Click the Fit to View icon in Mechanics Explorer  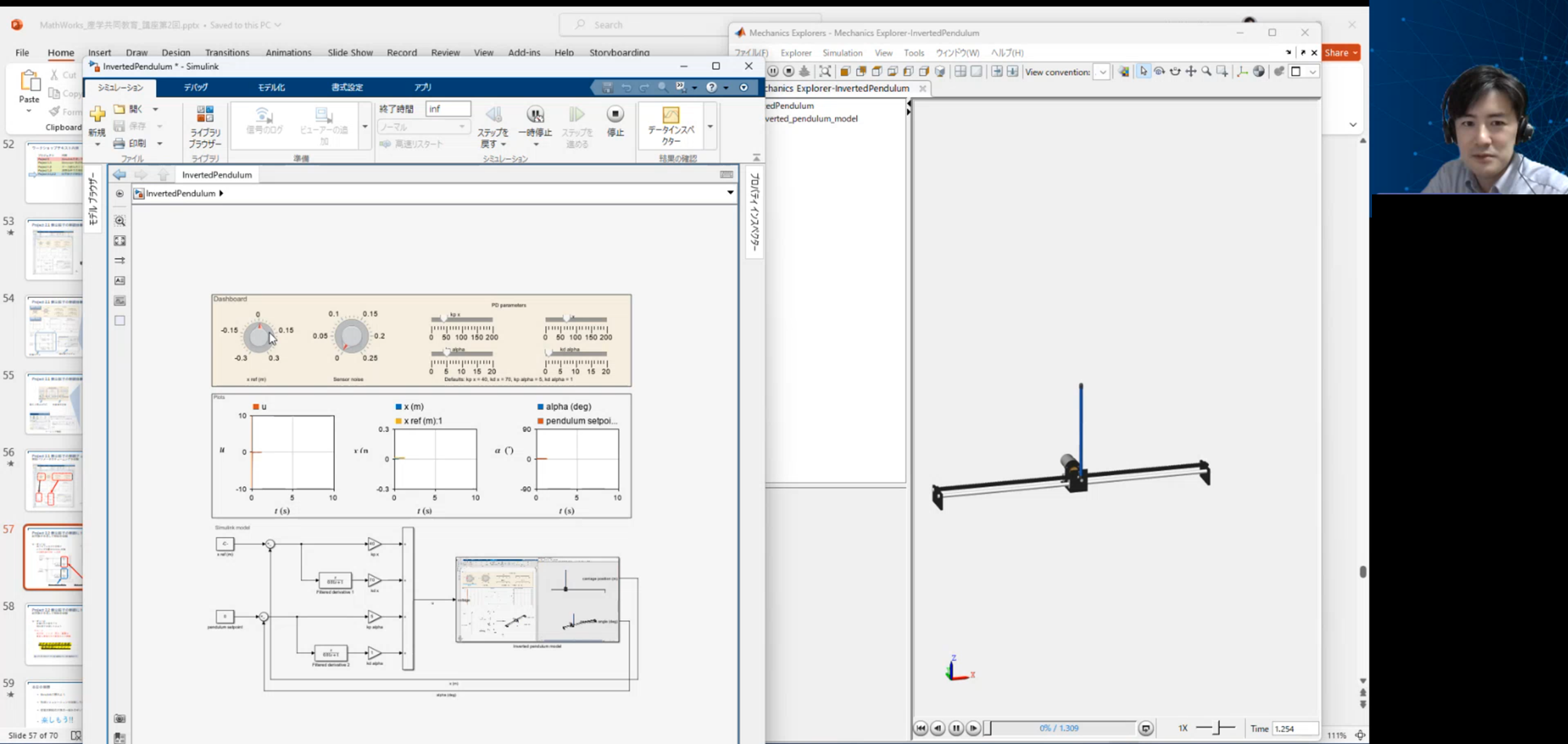coord(825,71)
